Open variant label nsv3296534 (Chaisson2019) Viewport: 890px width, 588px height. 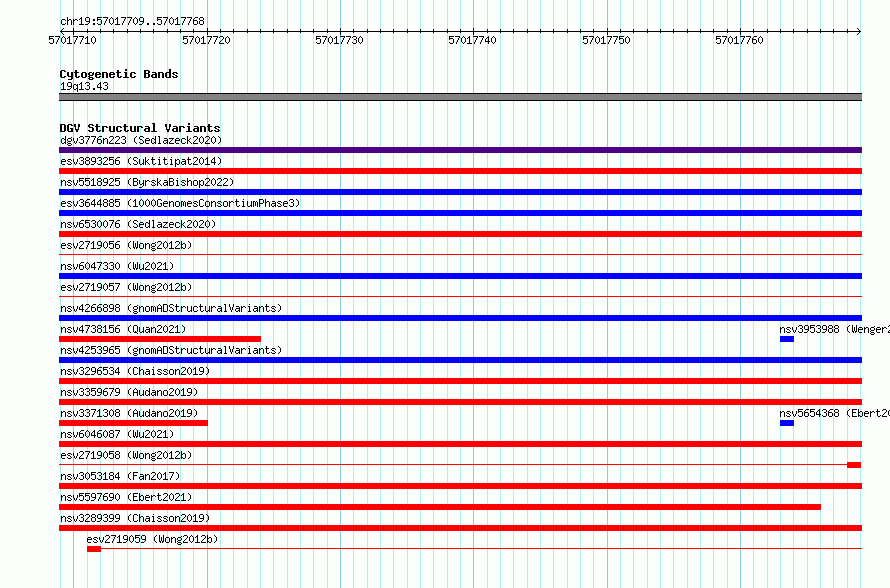[x=135, y=371]
